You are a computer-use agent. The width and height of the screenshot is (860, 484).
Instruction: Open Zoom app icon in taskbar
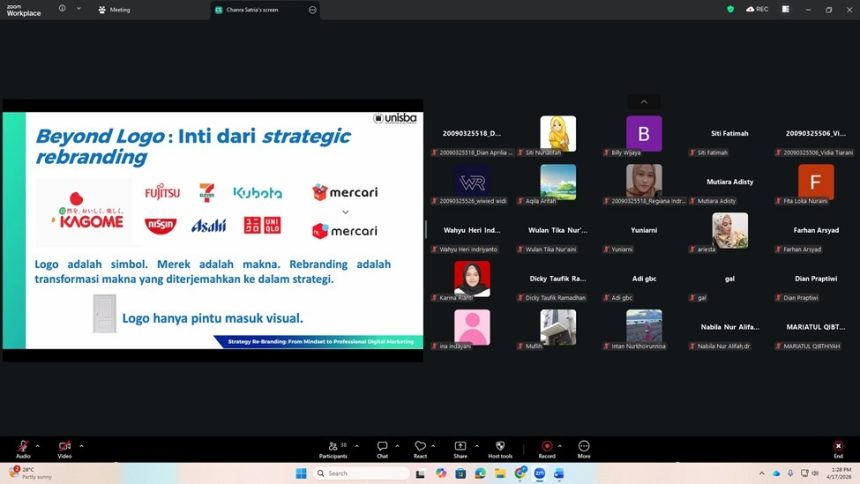tap(540, 474)
